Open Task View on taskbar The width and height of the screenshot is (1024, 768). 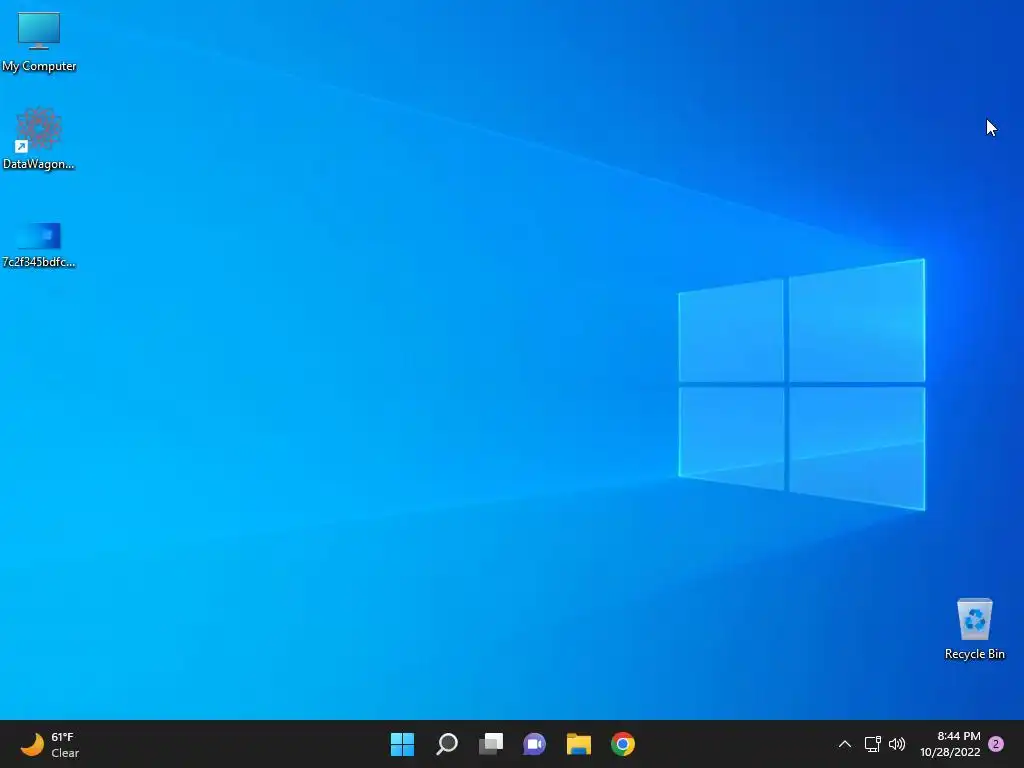(491, 744)
